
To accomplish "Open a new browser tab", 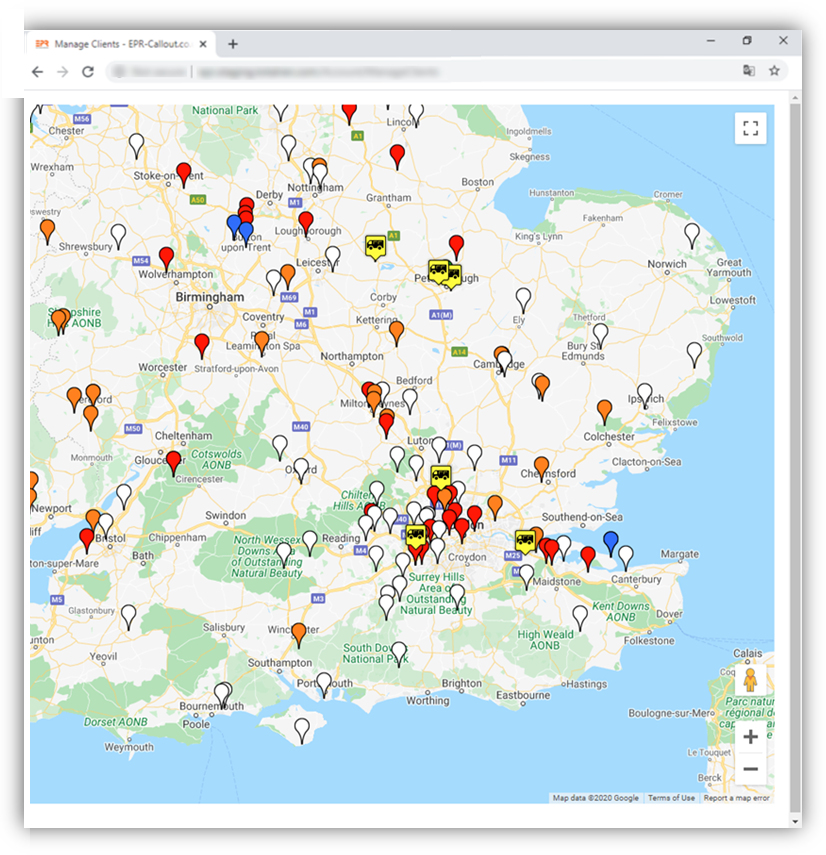I will [233, 44].
